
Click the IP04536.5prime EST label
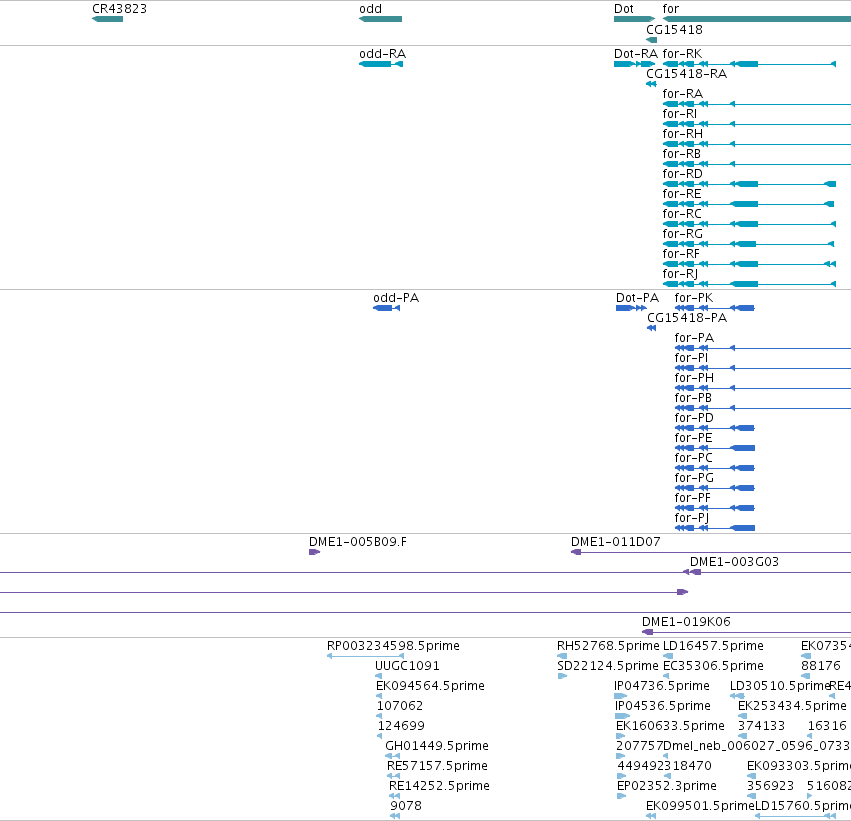tap(663, 706)
